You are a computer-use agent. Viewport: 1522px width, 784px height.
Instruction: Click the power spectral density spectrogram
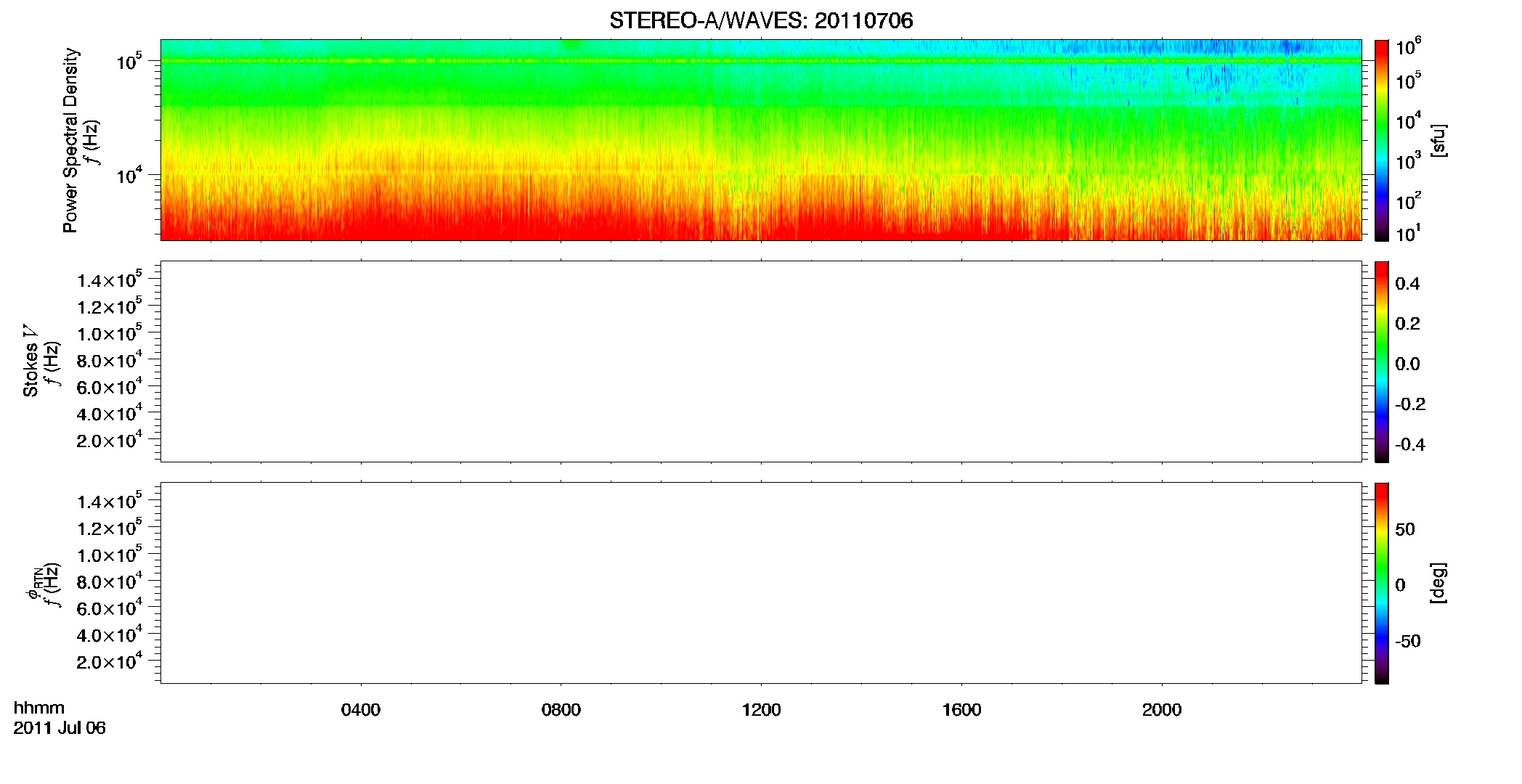coord(761,140)
